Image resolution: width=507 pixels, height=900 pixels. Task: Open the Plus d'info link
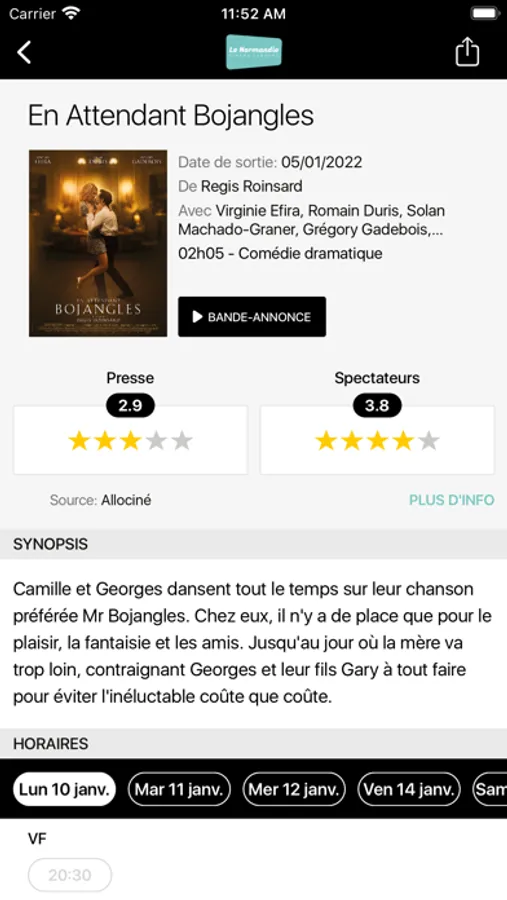(x=451, y=500)
